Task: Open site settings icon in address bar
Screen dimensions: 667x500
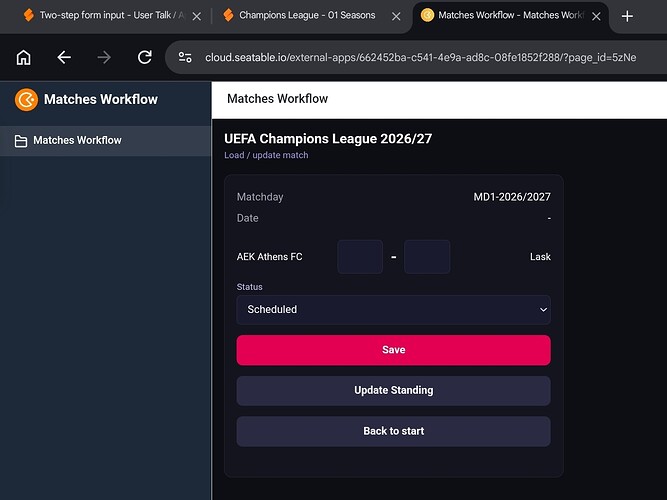Action: pyautogui.click(x=185, y=57)
